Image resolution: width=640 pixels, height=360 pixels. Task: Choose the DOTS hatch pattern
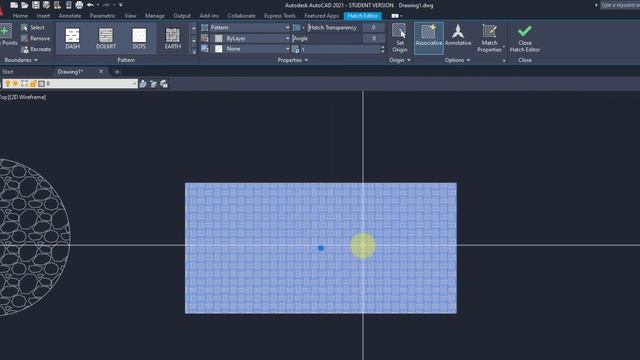click(139, 38)
